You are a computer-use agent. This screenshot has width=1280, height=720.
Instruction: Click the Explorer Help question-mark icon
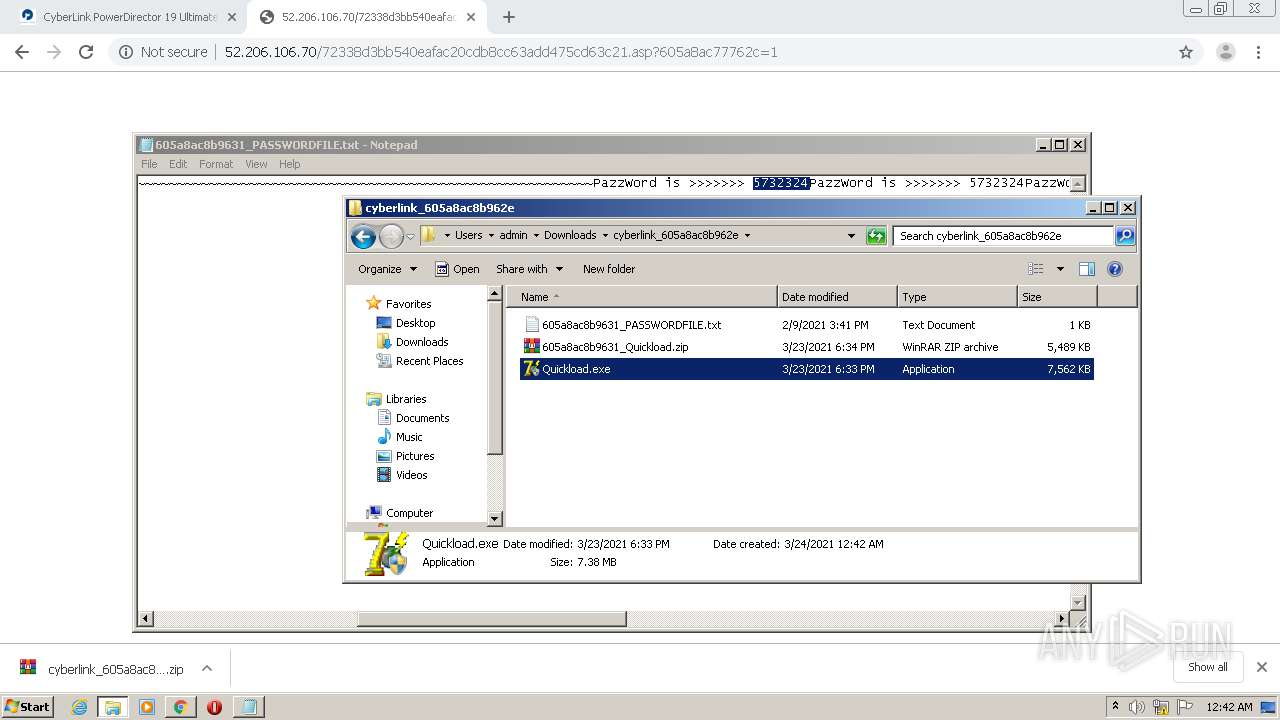pos(1115,269)
